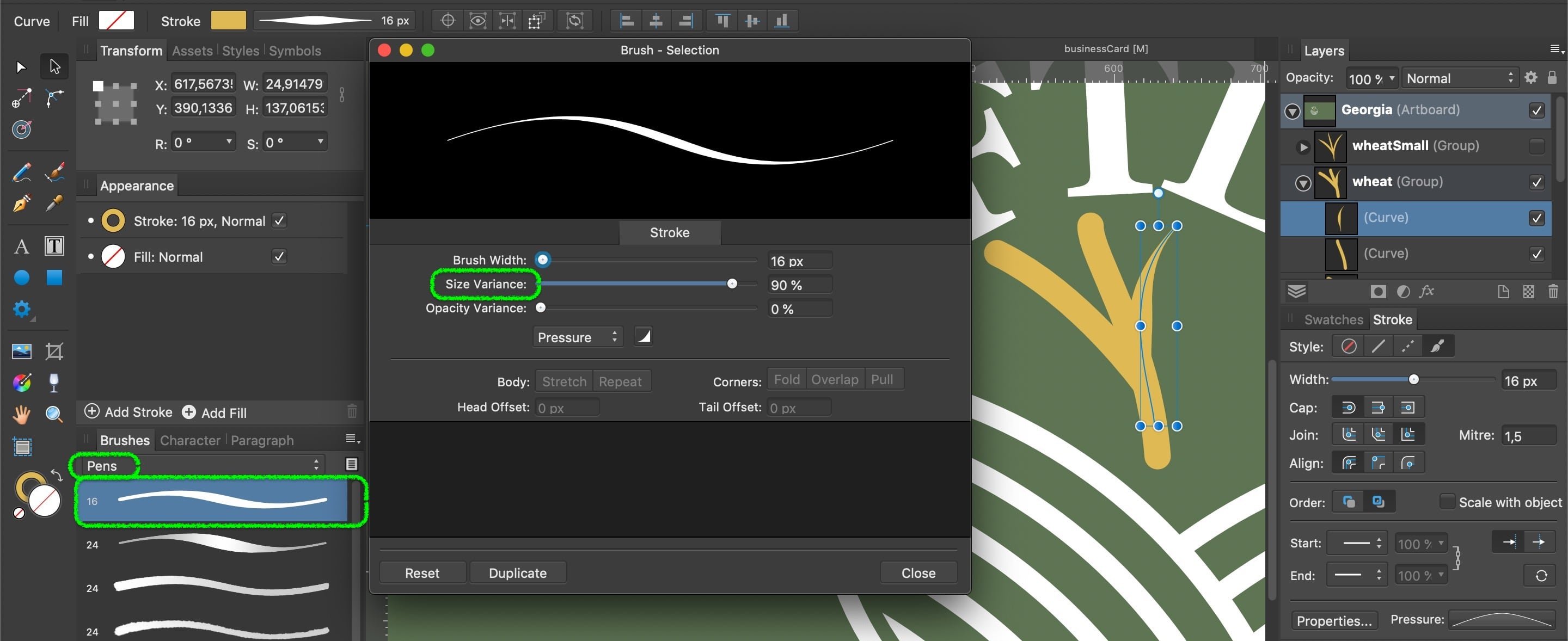The image size is (1568, 641).
Task: Click the Add Layer page icon
Action: click(x=1503, y=292)
